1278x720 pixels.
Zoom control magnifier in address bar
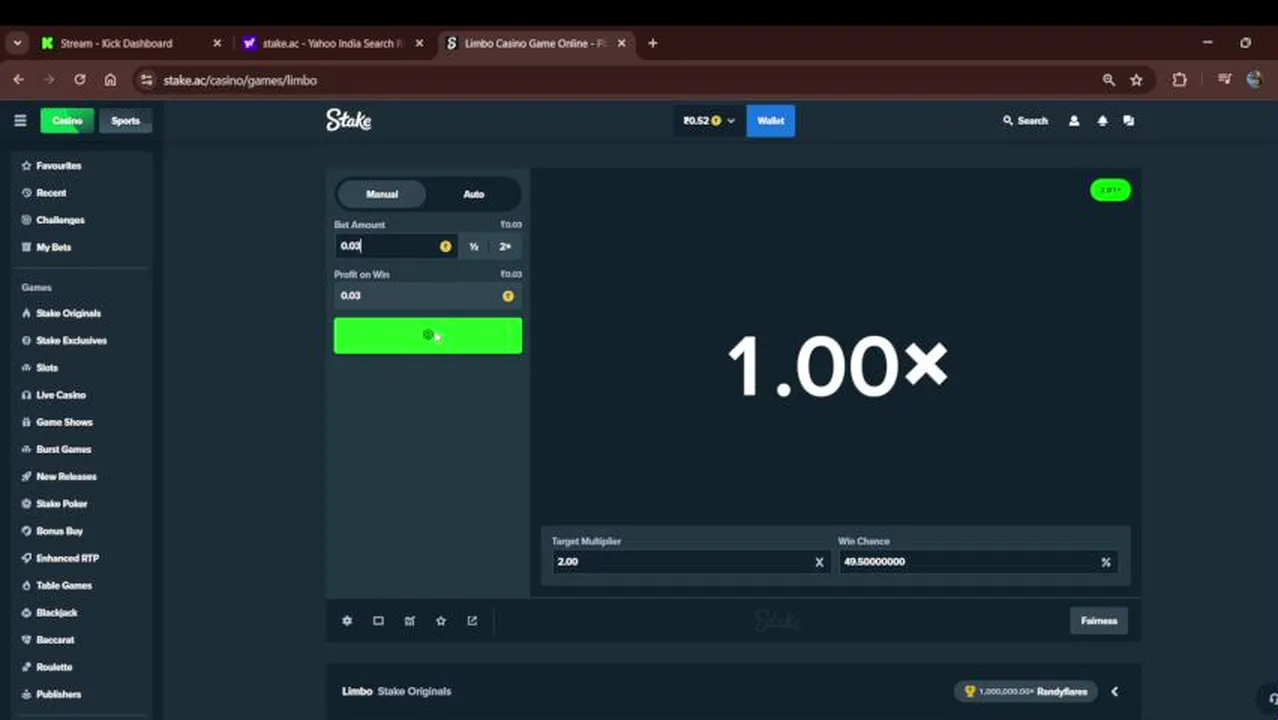[x=1108, y=80]
